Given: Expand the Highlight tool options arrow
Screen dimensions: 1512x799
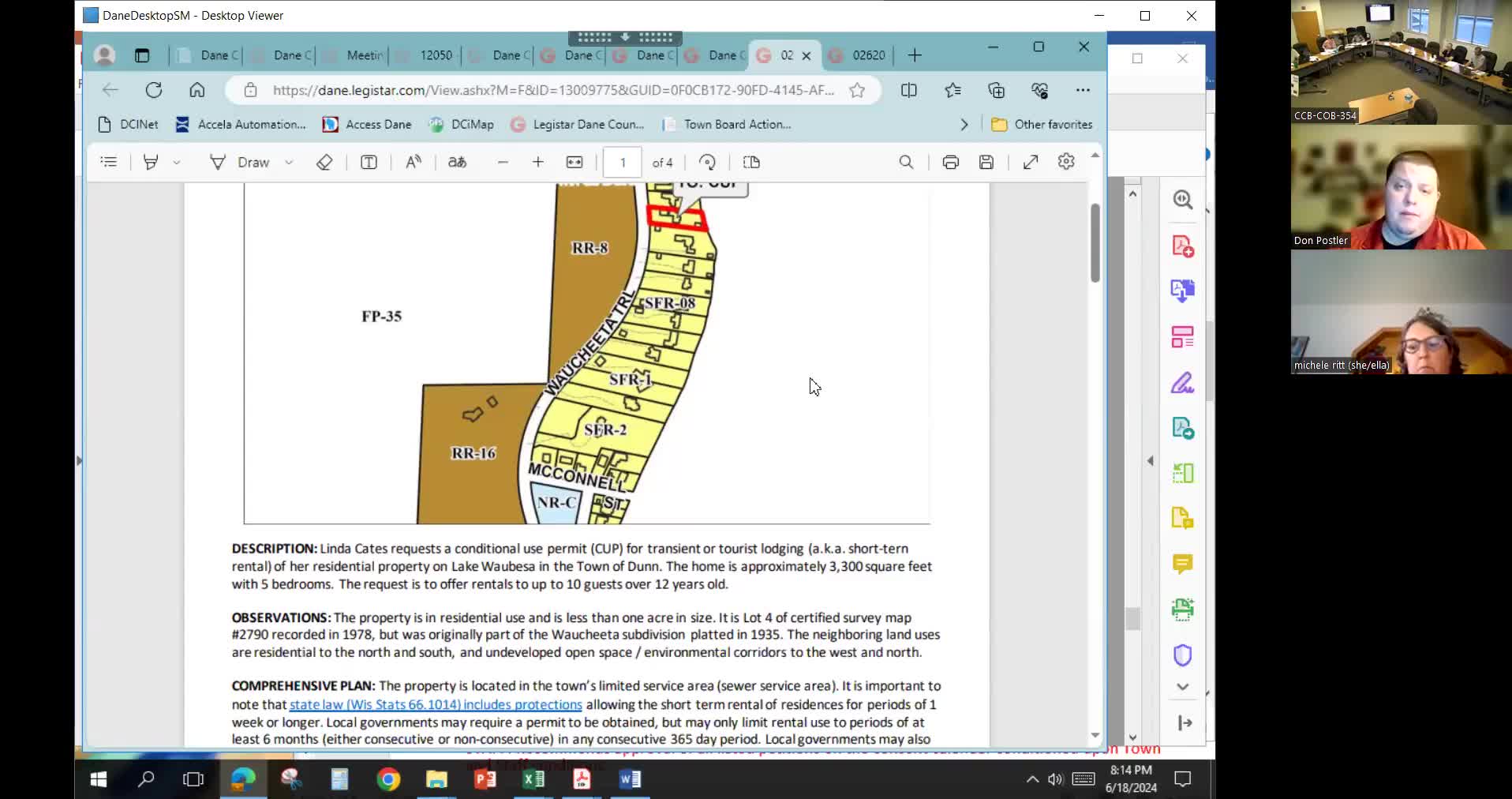Looking at the screenshot, I should (x=177, y=162).
